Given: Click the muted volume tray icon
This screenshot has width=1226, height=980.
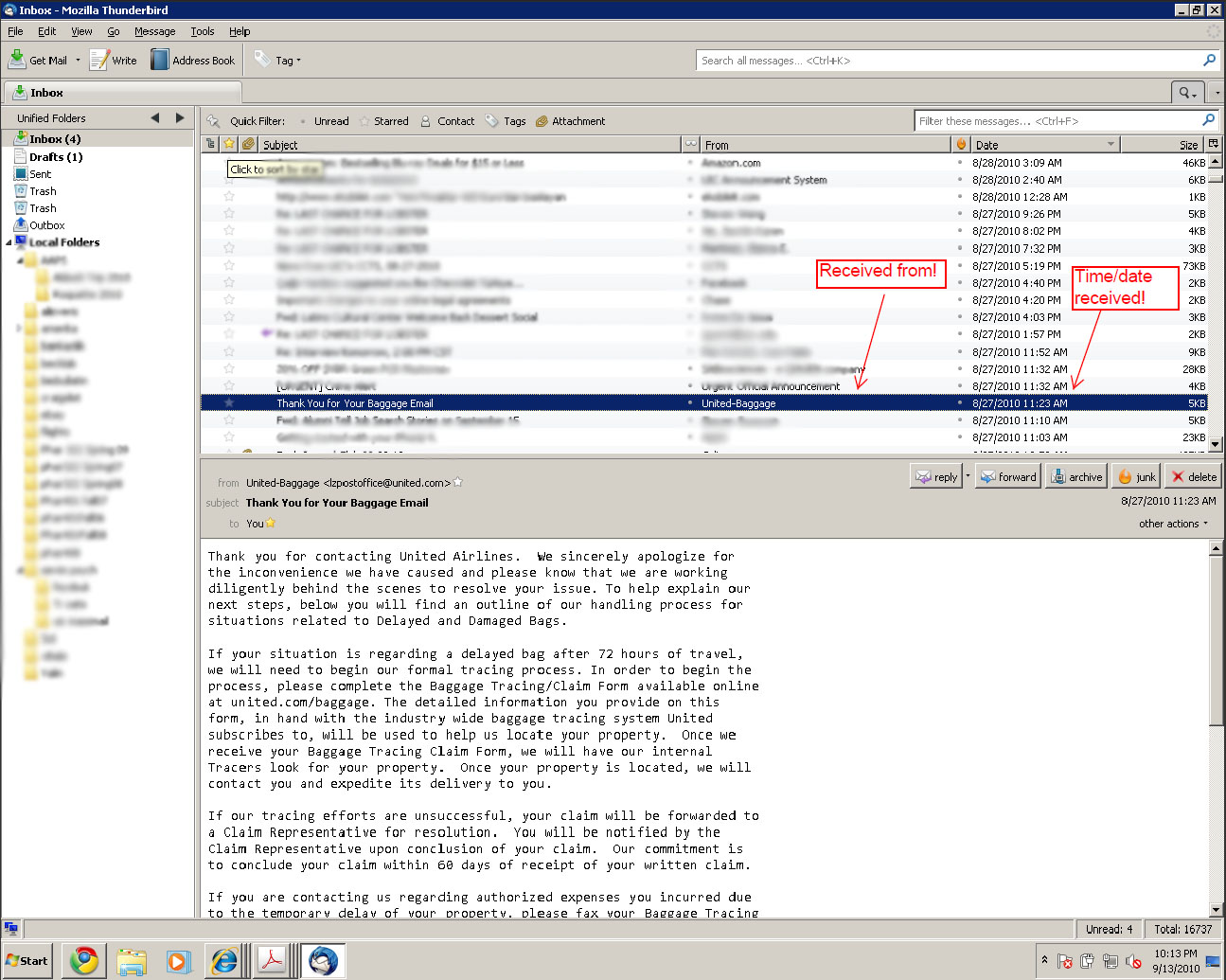Looking at the screenshot, I should [x=1133, y=961].
